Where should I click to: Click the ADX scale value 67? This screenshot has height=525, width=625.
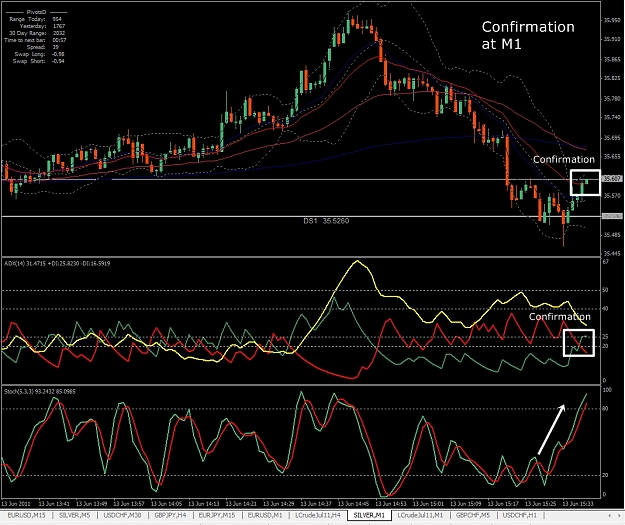click(x=605, y=262)
